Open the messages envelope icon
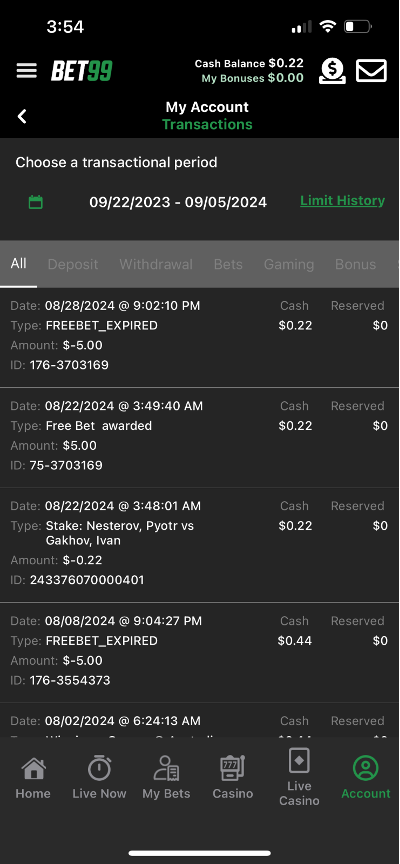 click(371, 71)
